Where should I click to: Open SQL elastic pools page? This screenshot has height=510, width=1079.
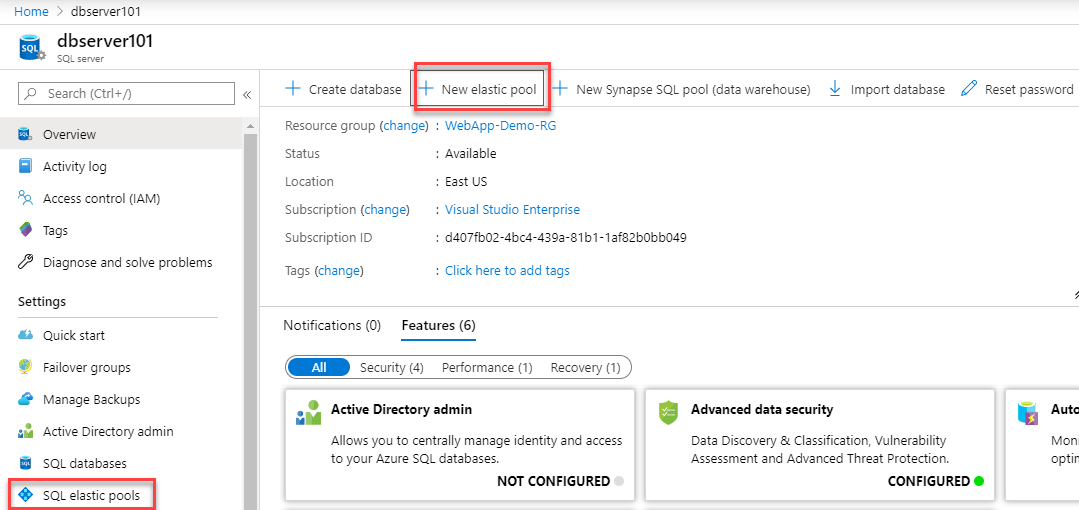tap(91, 496)
